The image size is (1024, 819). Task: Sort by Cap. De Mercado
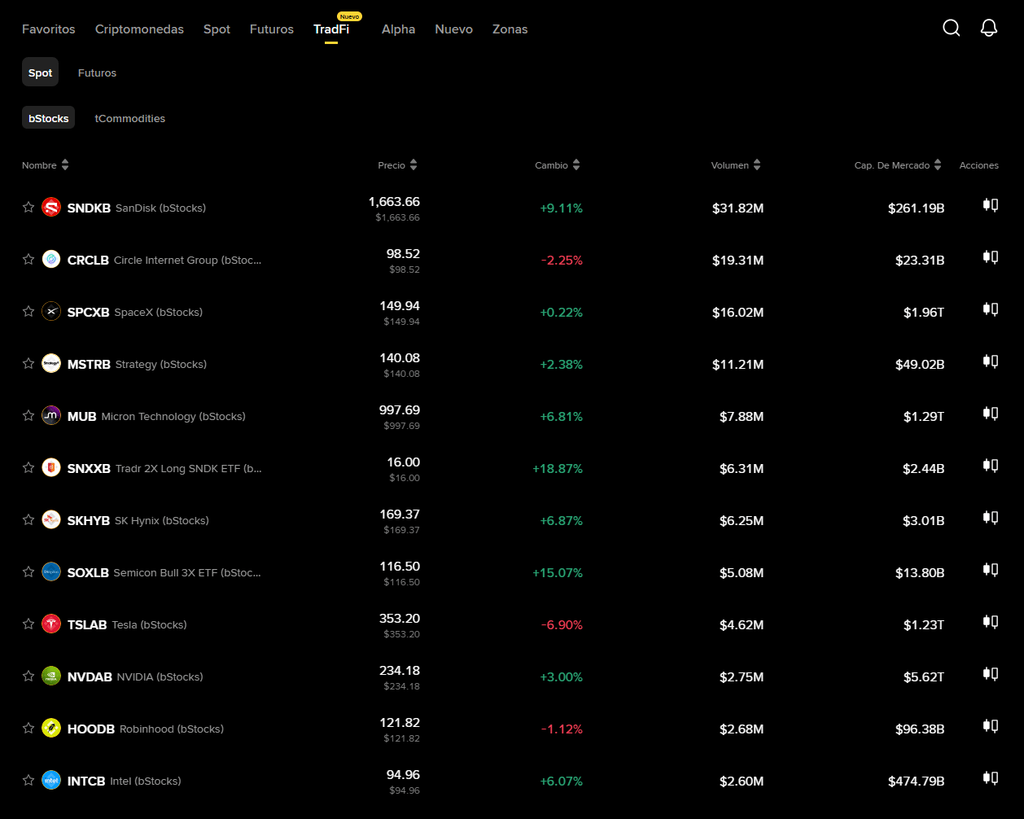(x=897, y=165)
